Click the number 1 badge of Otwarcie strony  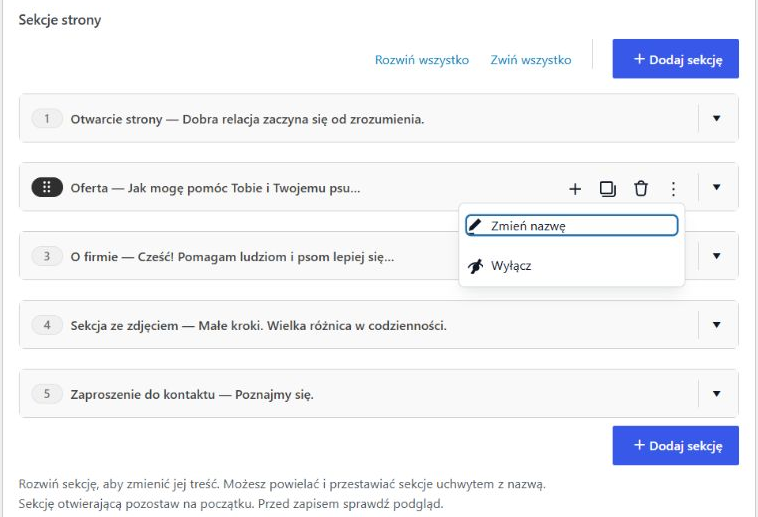point(47,118)
